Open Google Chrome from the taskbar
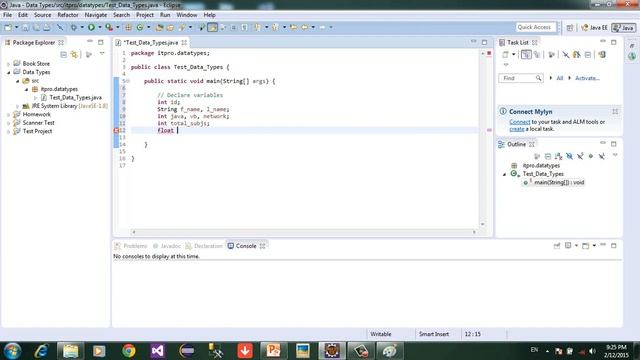640x360 pixels. pos(129,351)
